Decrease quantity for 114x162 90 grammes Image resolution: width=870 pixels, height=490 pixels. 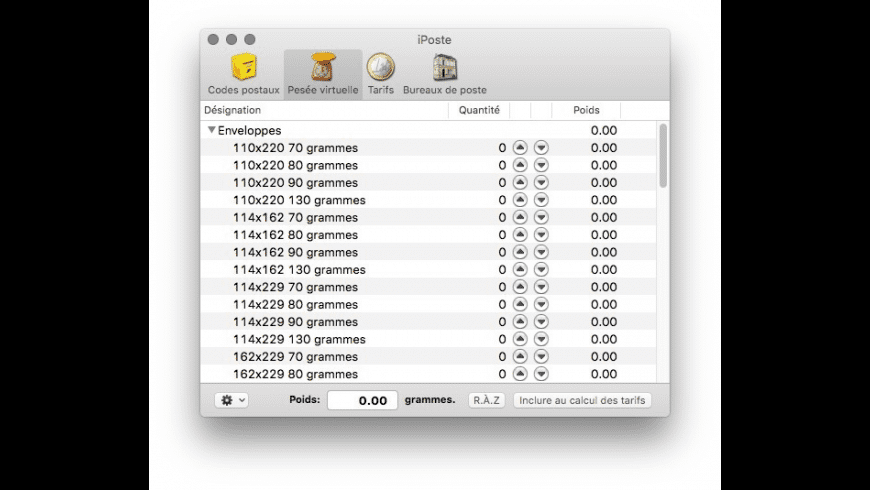click(x=541, y=252)
